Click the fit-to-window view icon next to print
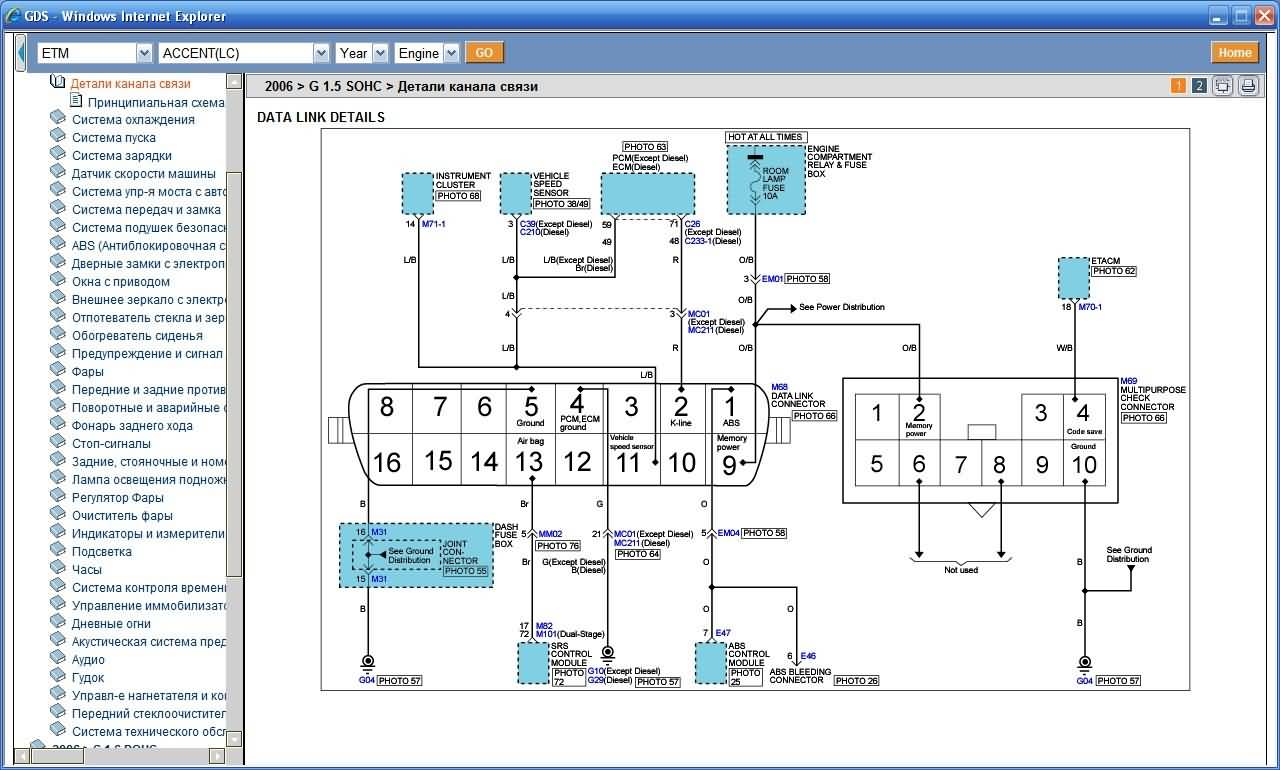 click(x=1222, y=86)
